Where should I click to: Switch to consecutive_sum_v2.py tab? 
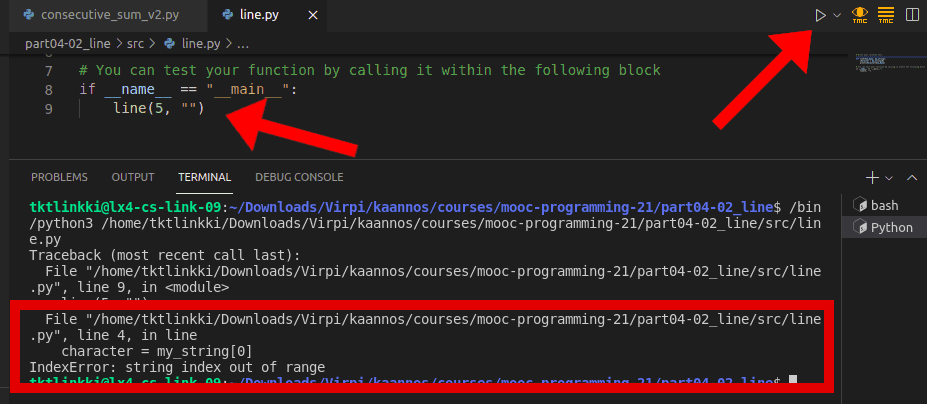click(x=102, y=16)
